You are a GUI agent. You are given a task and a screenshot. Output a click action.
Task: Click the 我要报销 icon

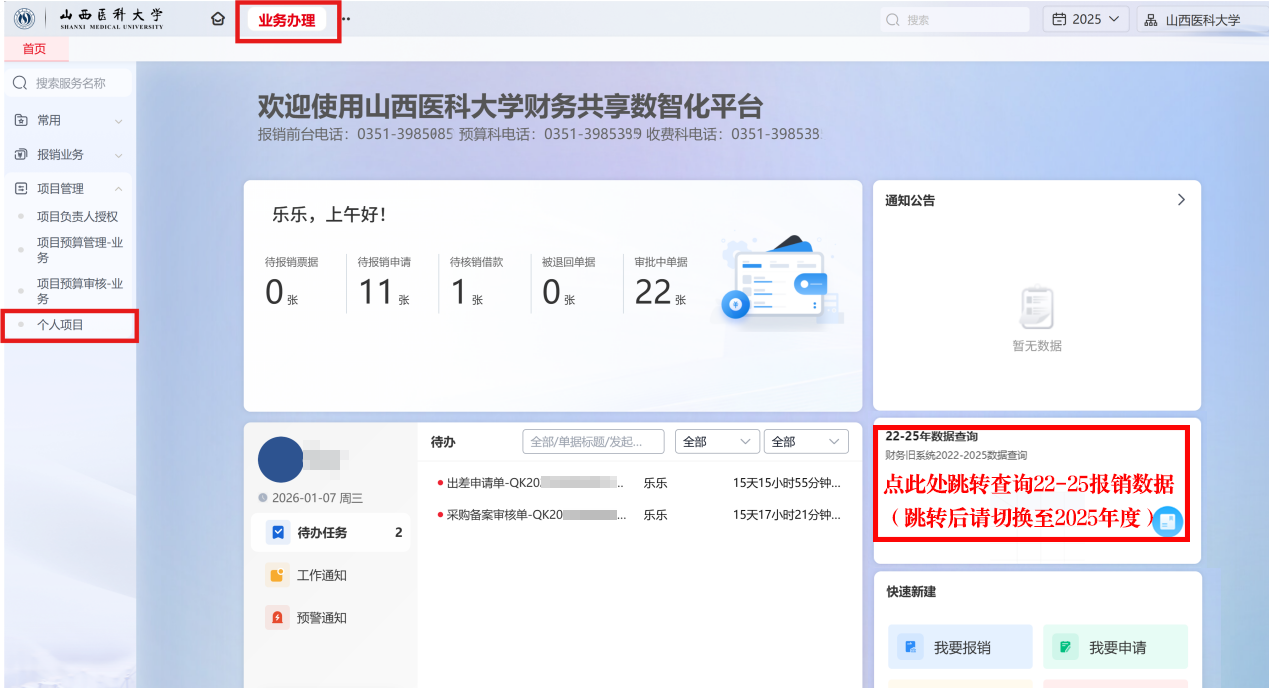pyautogui.click(x=911, y=647)
